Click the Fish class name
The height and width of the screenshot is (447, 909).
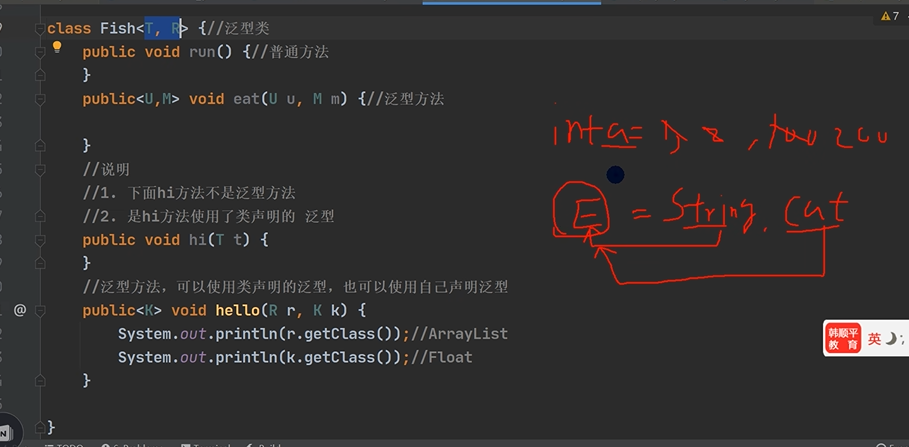click(118, 28)
